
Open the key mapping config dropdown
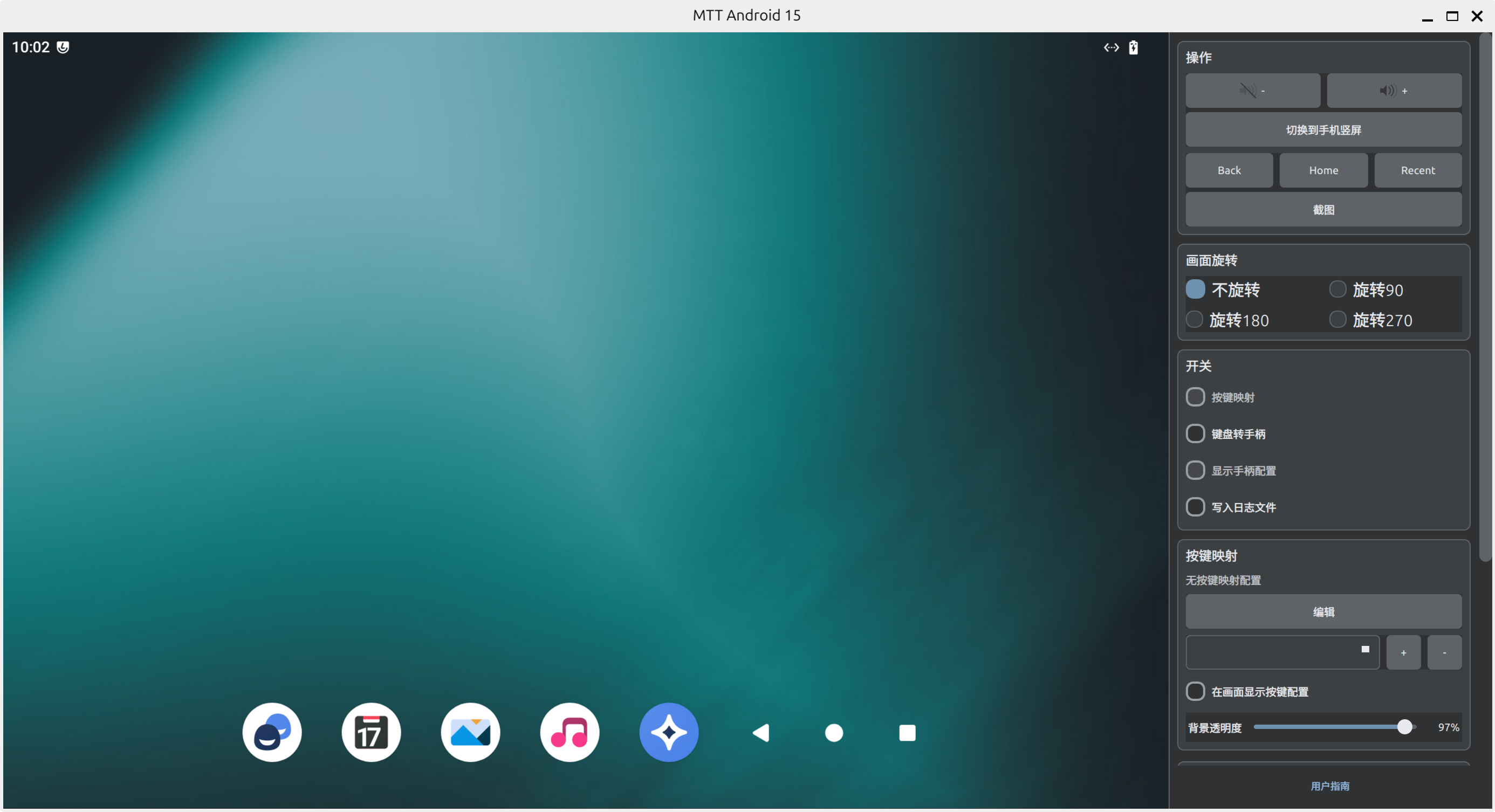[1282, 652]
